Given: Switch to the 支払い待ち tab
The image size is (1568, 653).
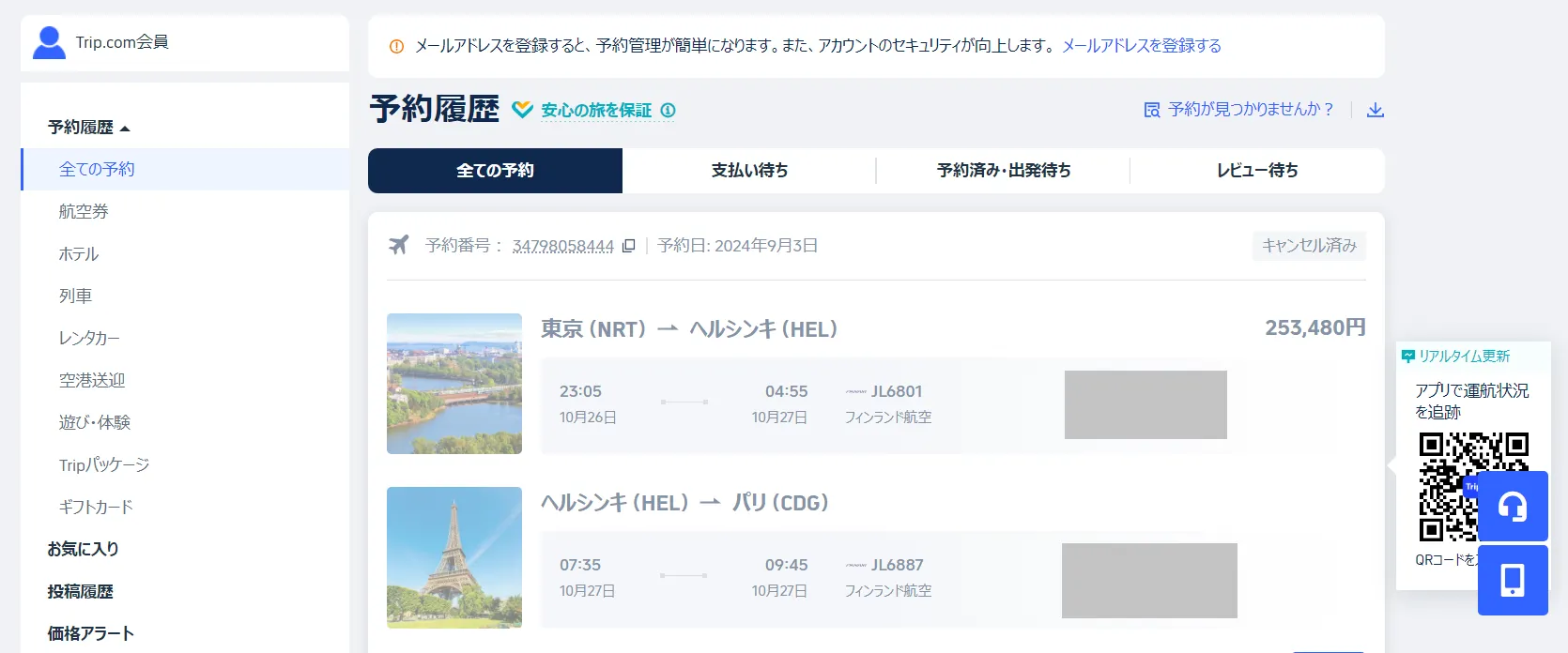Looking at the screenshot, I should pos(748,171).
